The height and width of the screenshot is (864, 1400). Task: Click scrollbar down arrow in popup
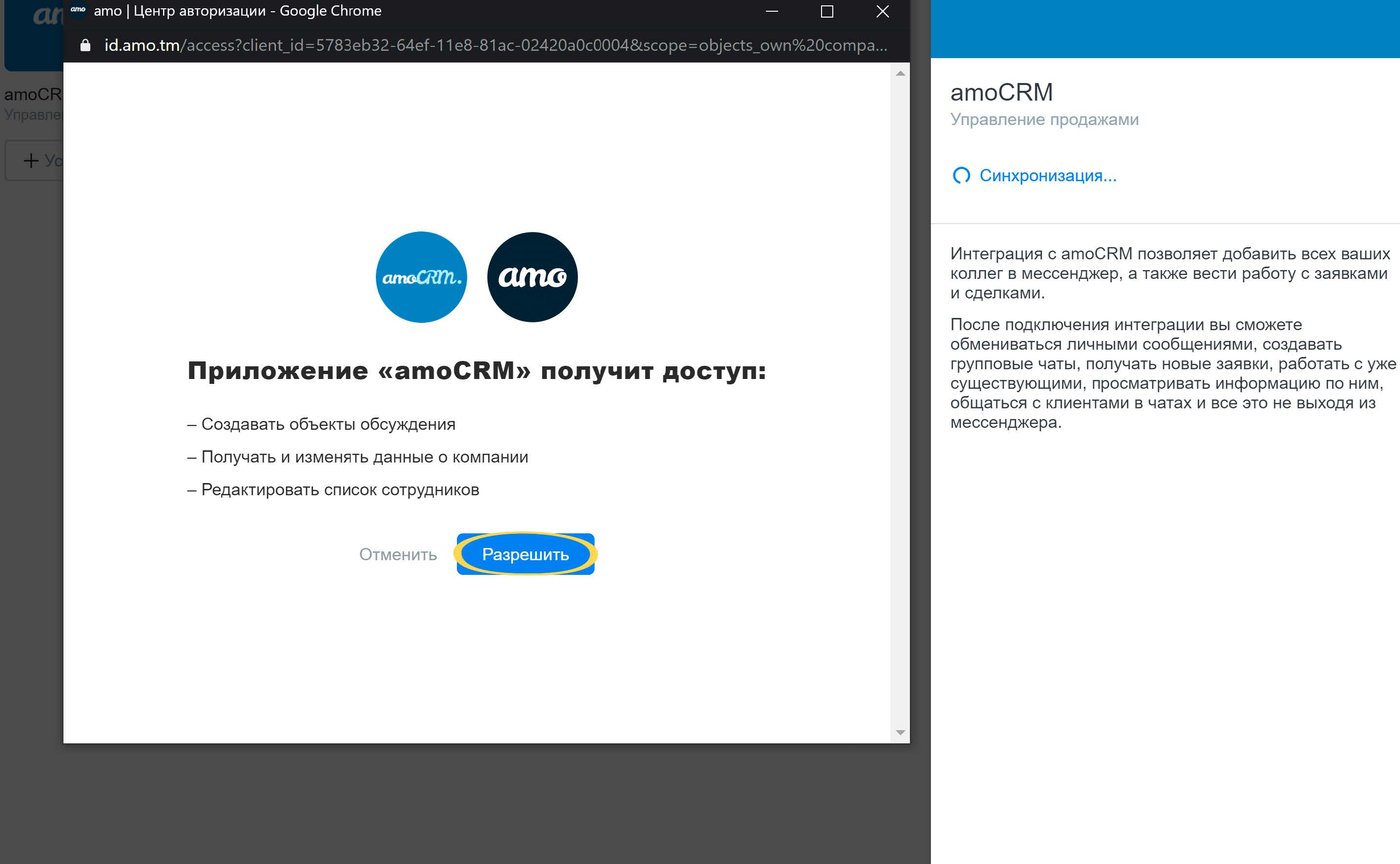(901, 733)
